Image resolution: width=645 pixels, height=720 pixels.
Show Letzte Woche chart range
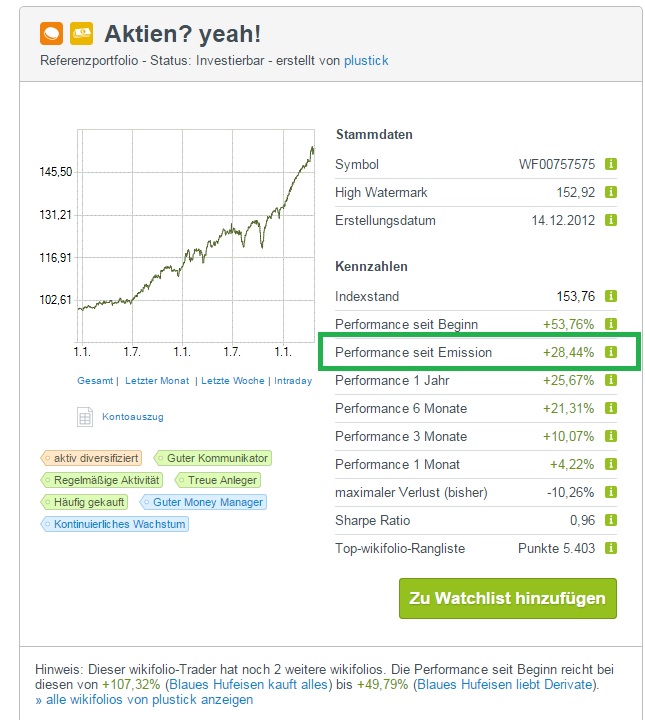point(232,381)
